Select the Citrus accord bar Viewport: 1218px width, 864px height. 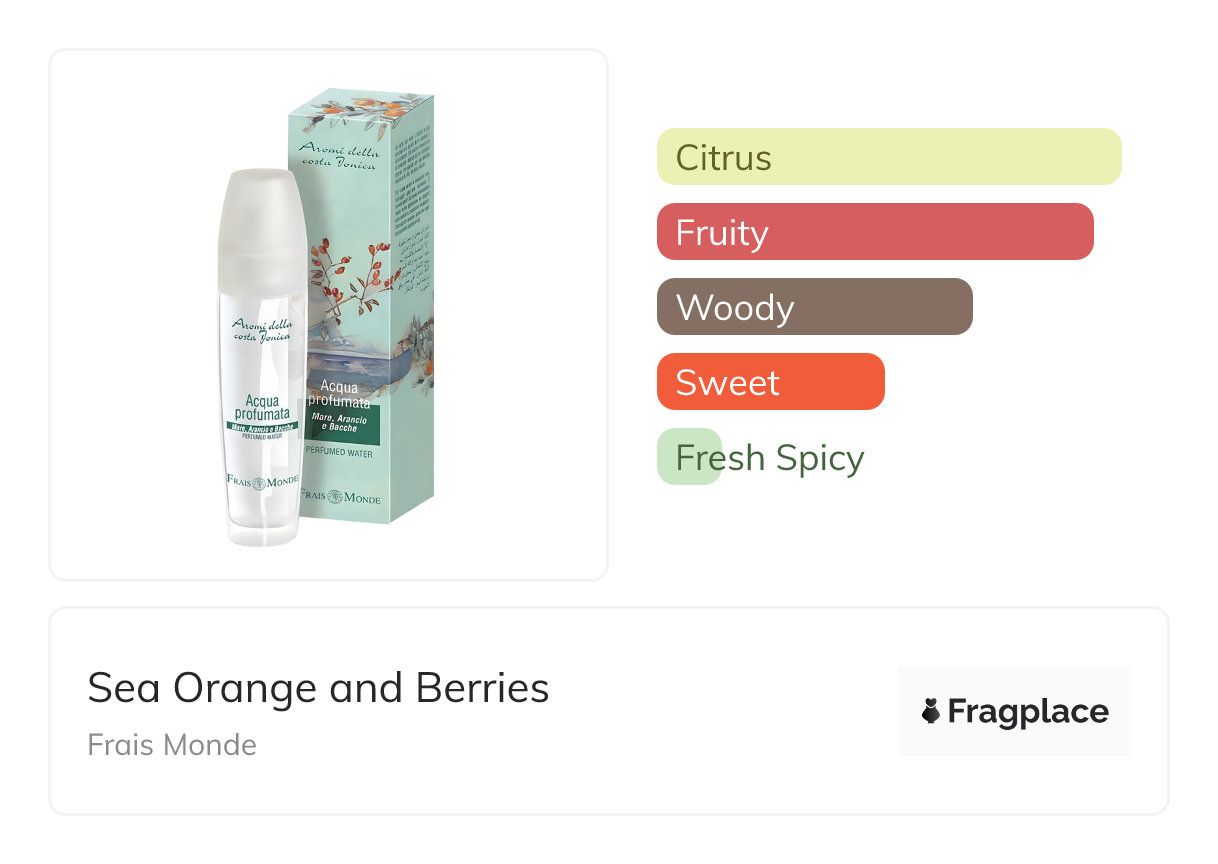(889, 157)
